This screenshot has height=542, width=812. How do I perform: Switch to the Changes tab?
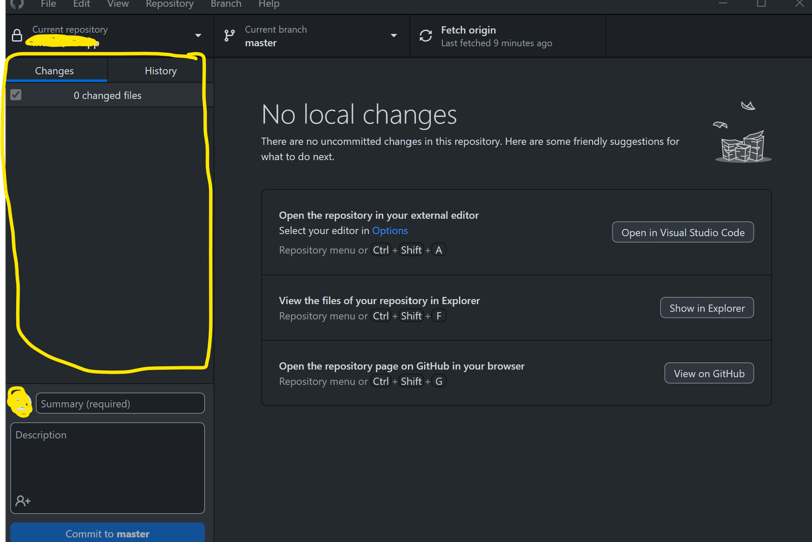tap(54, 70)
